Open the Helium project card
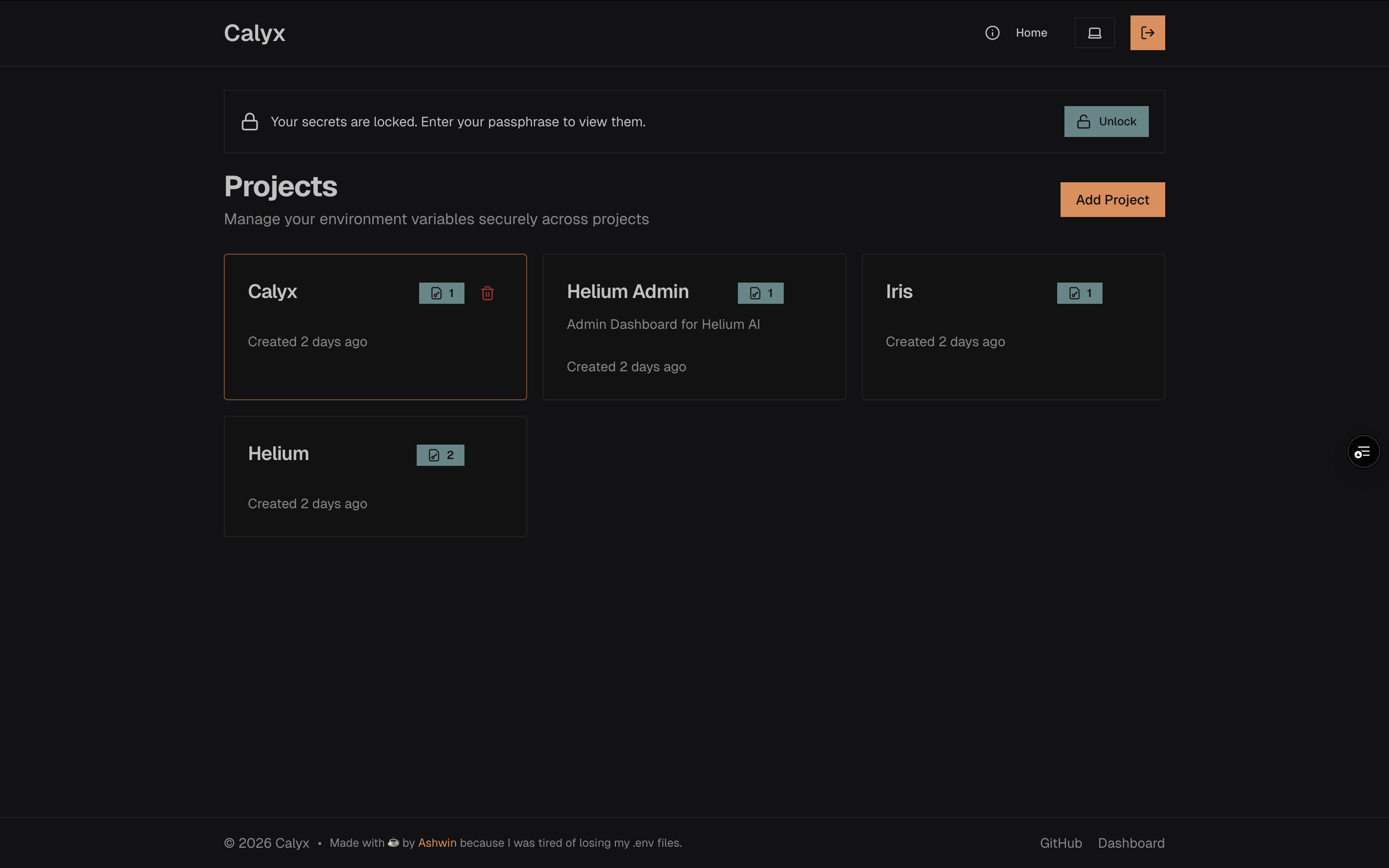Viewport: 1389px width, 868px height. point(374,488)
